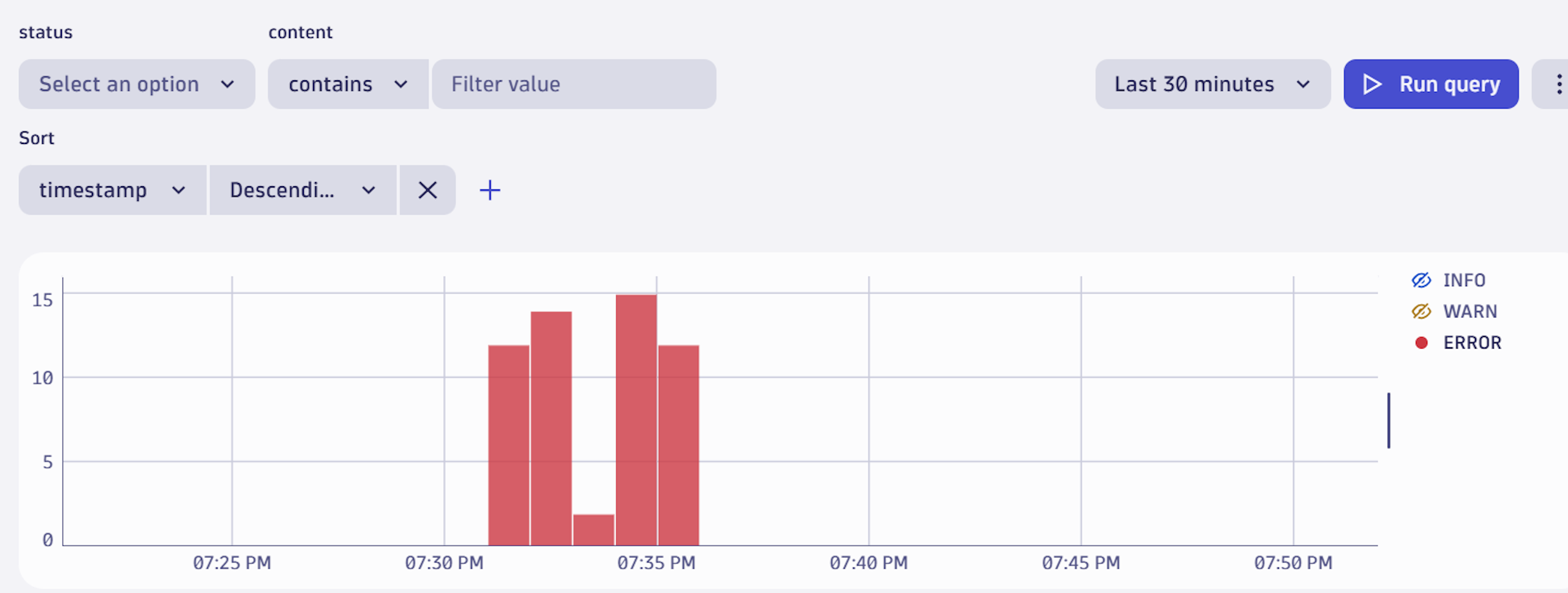Click the tallest error bar near 07:35 PM
The width and height of the screenshot is (1568, 593).
click(636, 420)
